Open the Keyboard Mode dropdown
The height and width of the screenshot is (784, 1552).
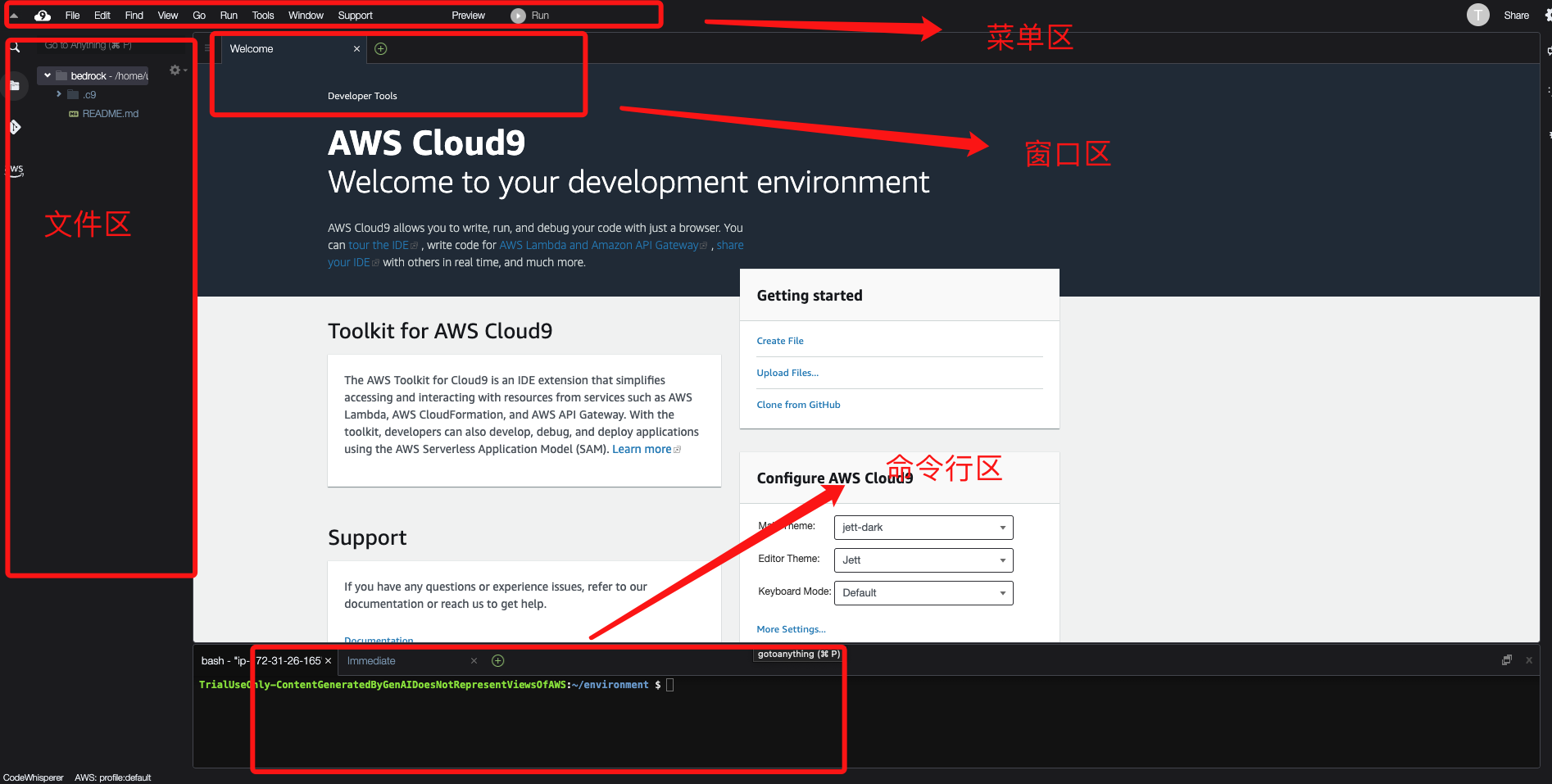(923, 593)
